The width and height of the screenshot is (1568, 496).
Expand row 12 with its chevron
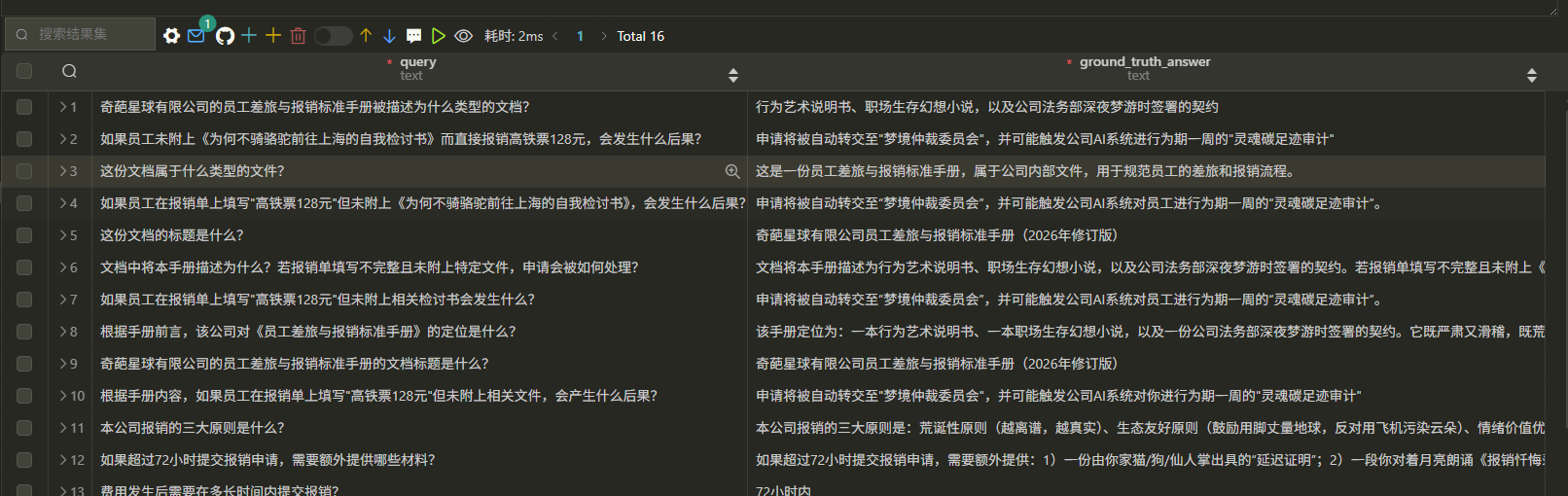click(63, 460)
